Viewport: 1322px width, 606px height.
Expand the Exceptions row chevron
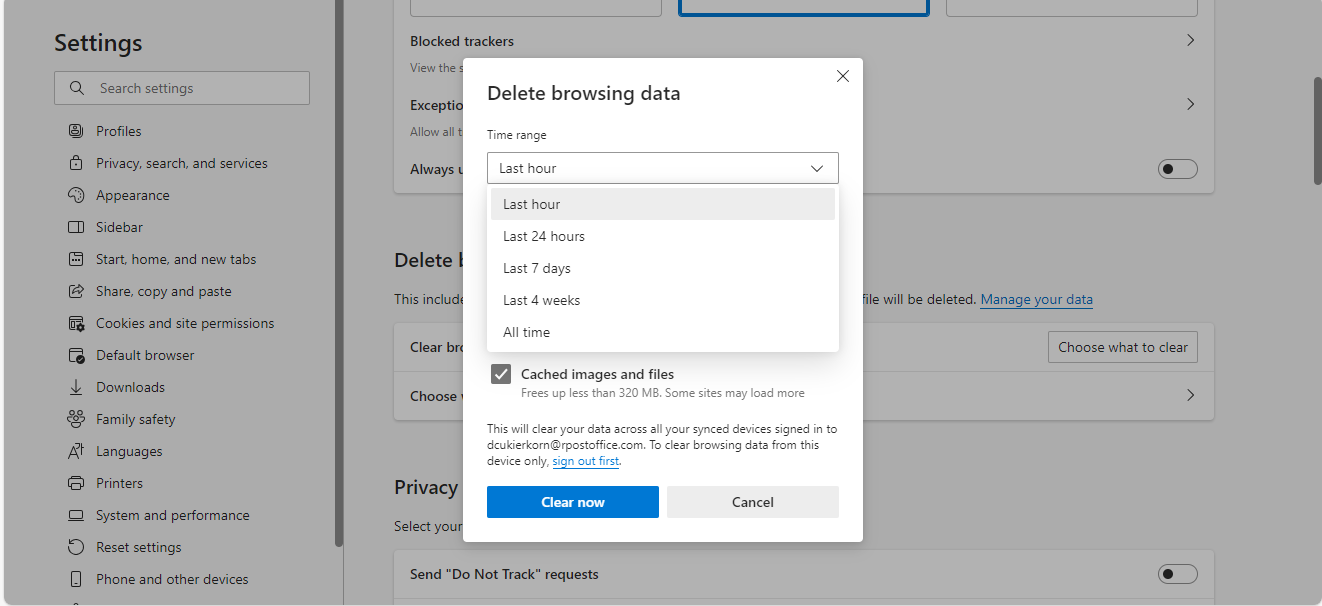tap(1190, 104)
